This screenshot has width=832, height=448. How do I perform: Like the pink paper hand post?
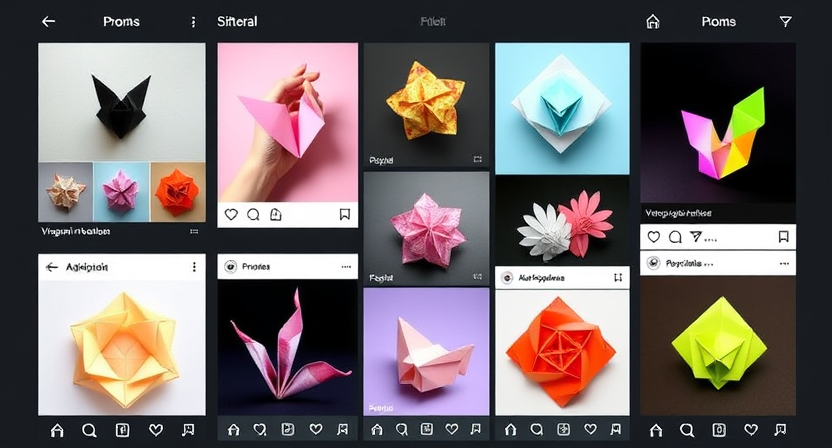(231, 214)
